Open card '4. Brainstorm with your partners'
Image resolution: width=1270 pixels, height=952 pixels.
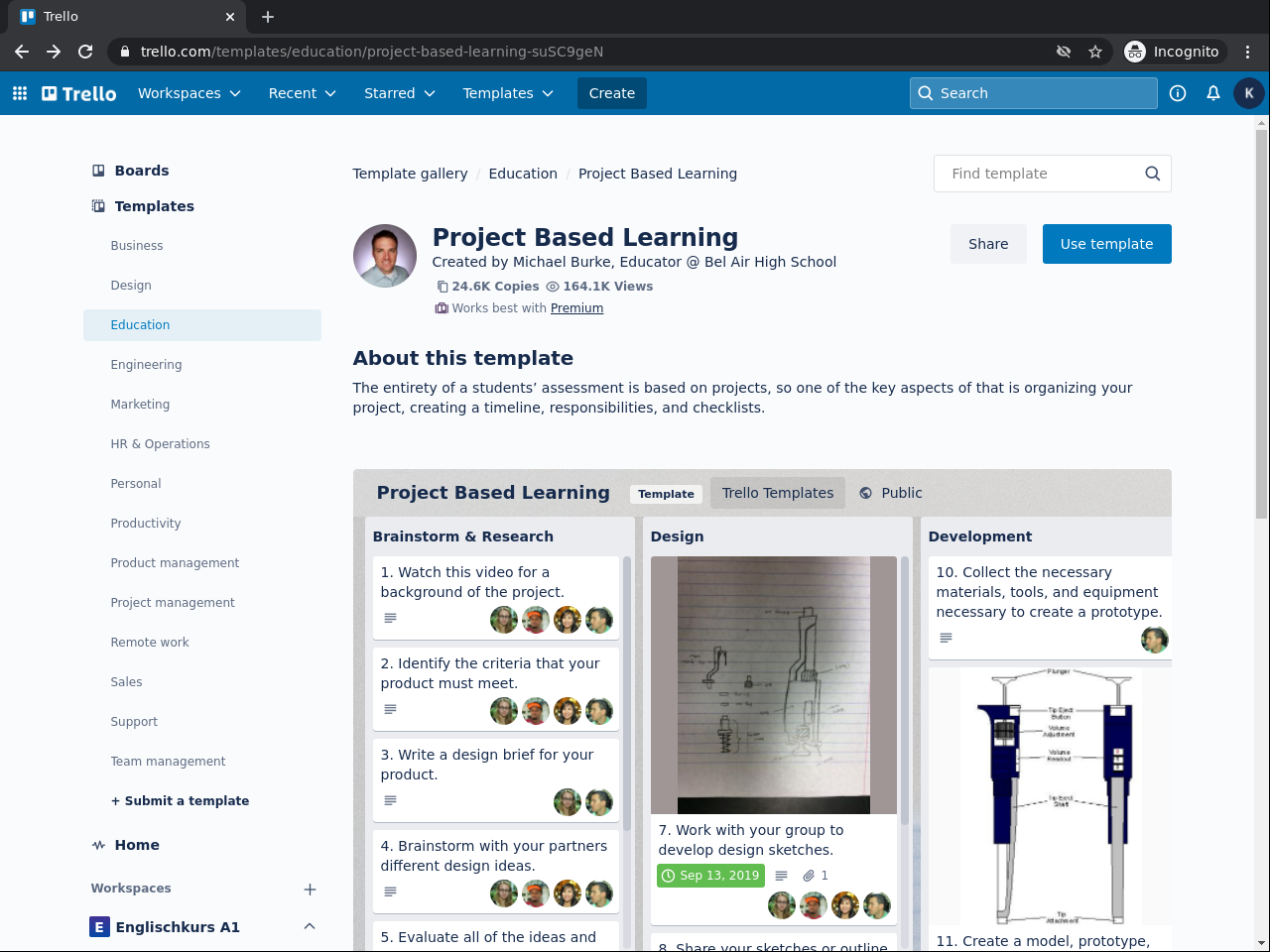[x=496, y=870]
